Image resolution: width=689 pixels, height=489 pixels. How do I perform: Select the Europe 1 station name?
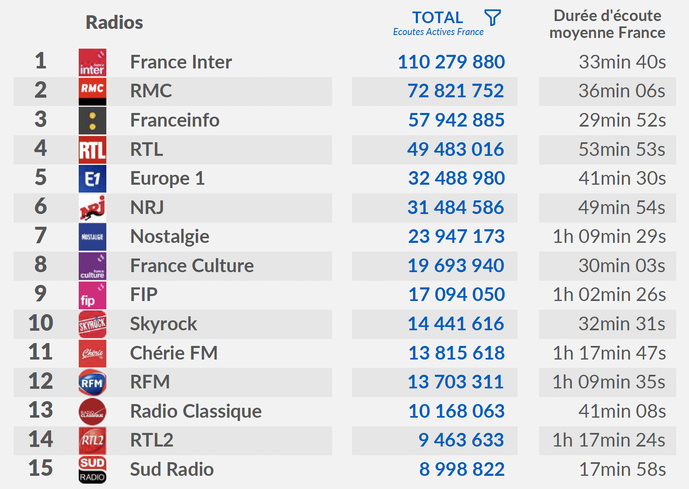pyautogui.click(x=167, y=178)
